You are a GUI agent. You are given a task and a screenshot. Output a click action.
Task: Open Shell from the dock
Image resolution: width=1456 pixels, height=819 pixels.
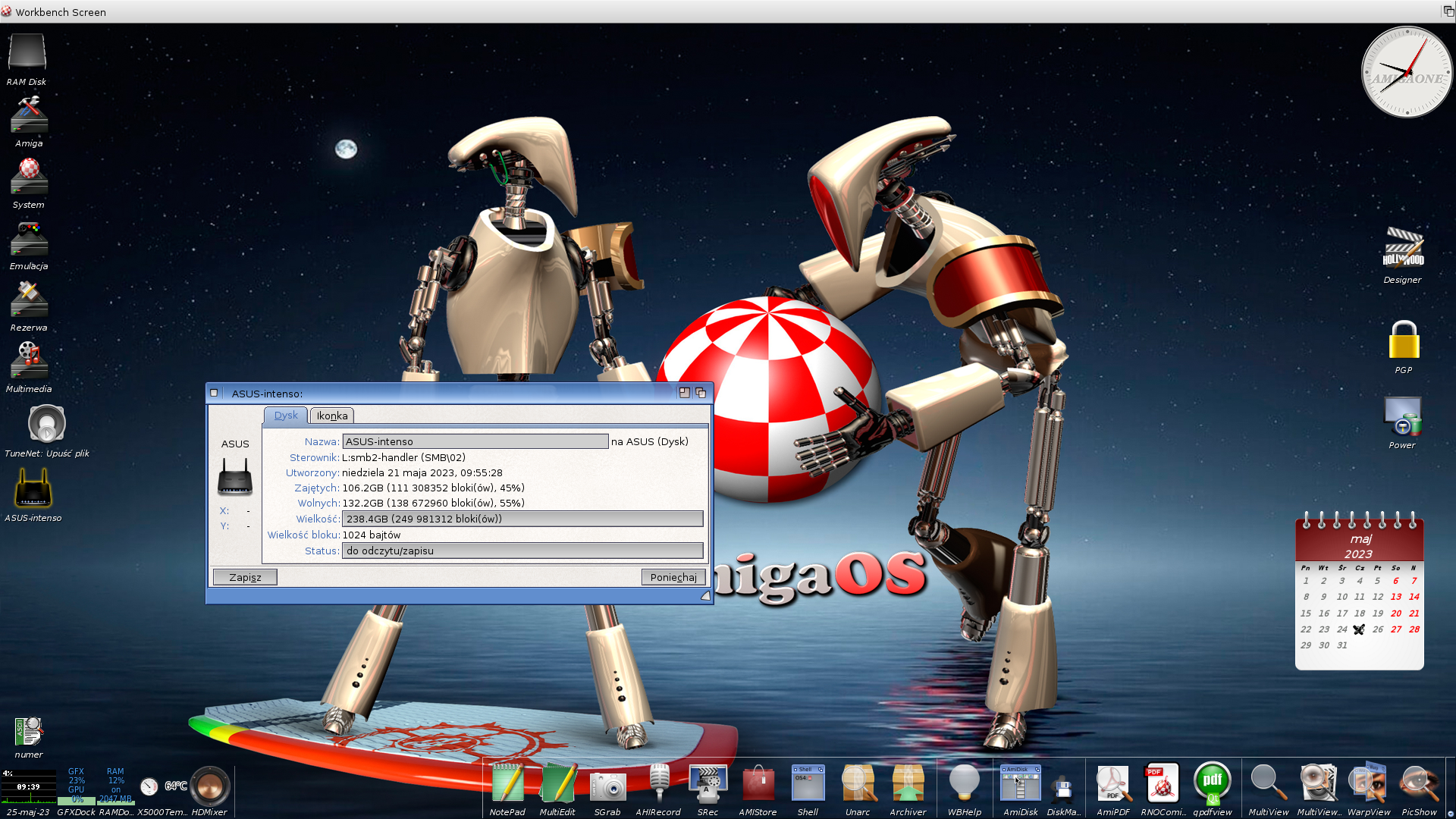808,783
